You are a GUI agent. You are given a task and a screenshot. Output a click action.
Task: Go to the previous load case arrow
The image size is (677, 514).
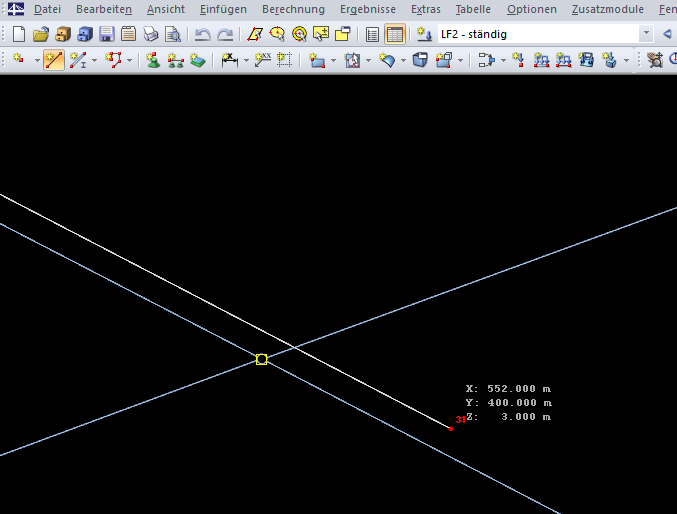(x=667, y=34)
